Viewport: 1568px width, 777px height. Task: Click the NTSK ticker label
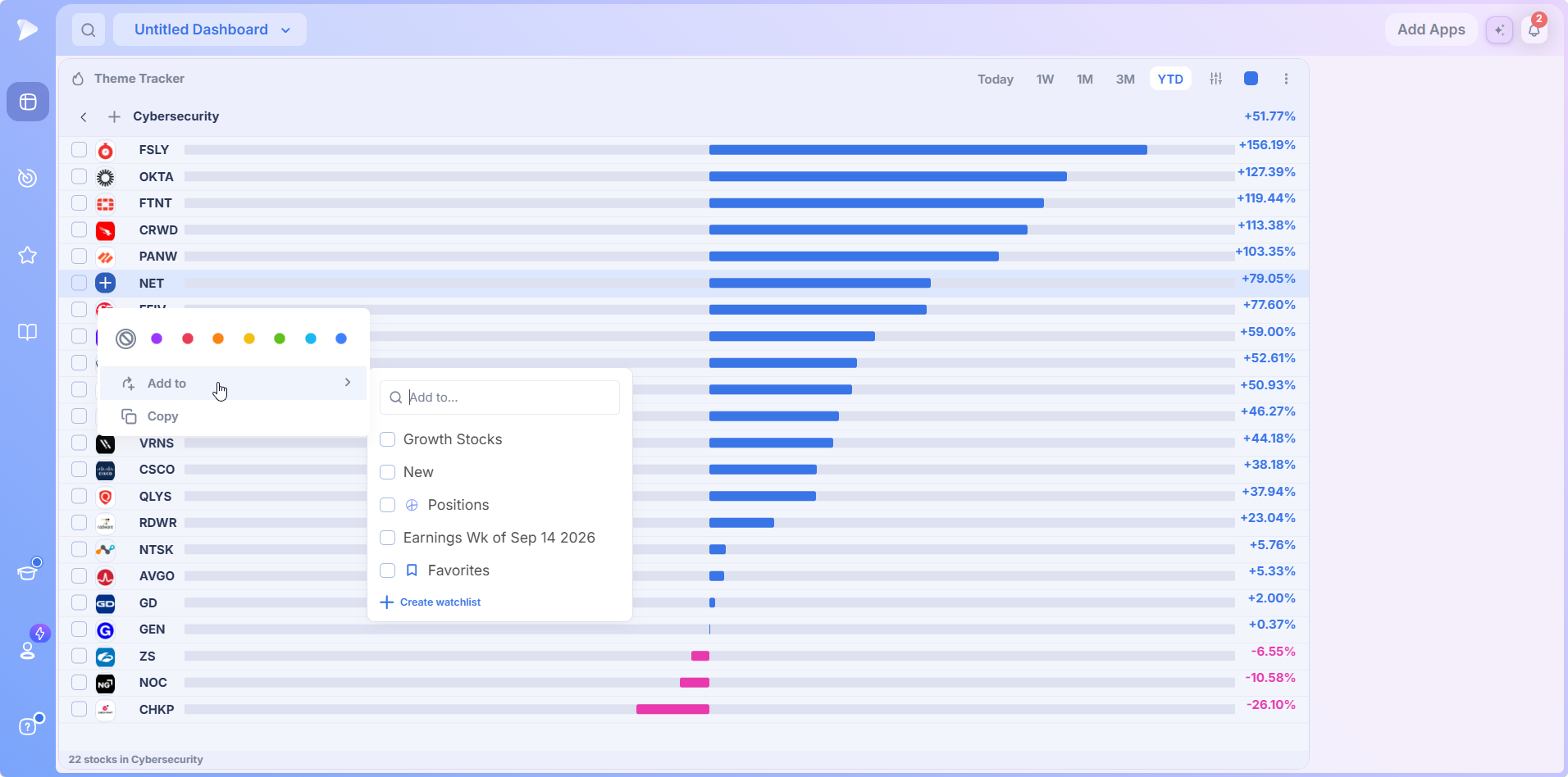[x=156, y=550]
